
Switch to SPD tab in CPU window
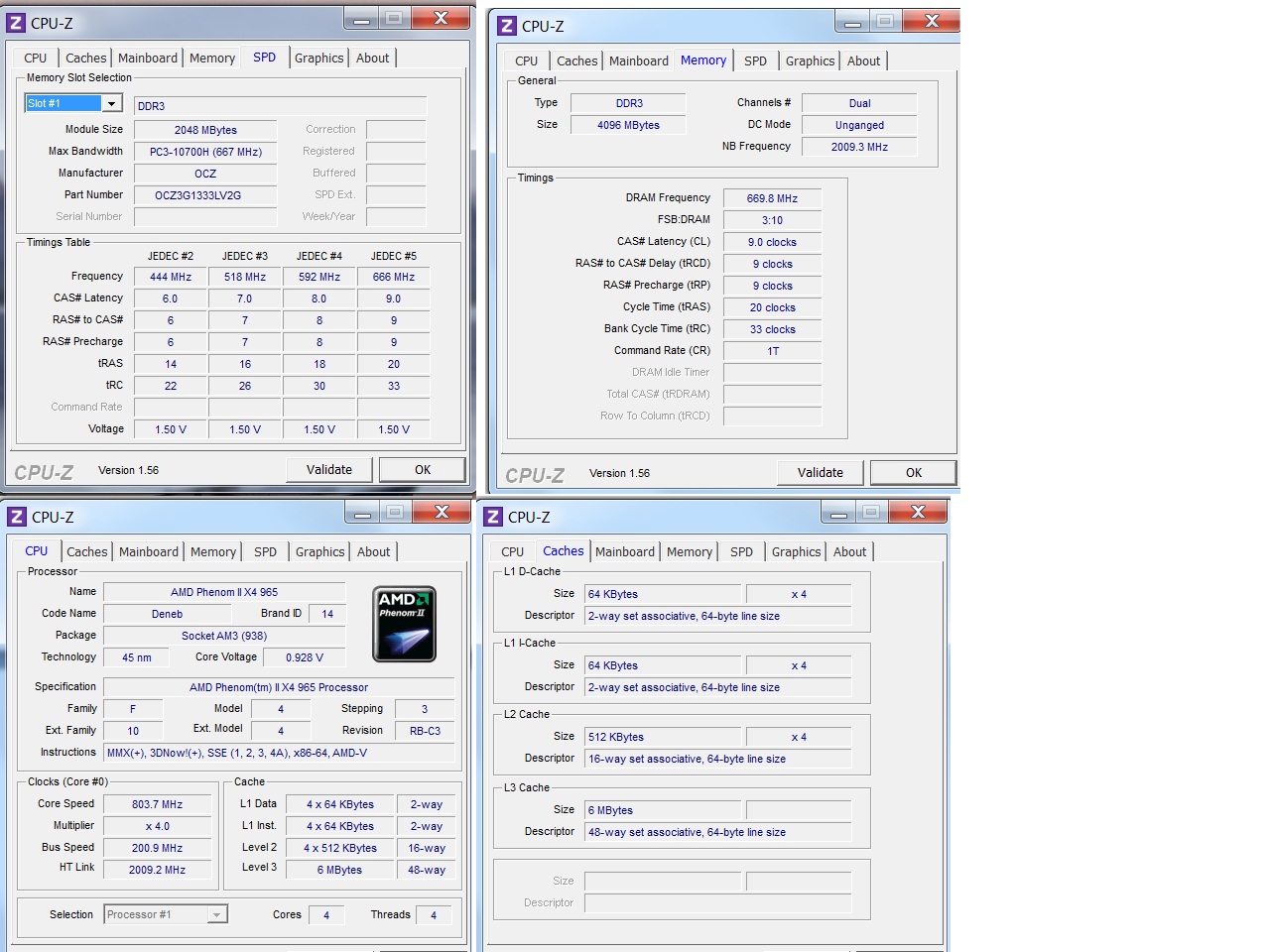266,551
